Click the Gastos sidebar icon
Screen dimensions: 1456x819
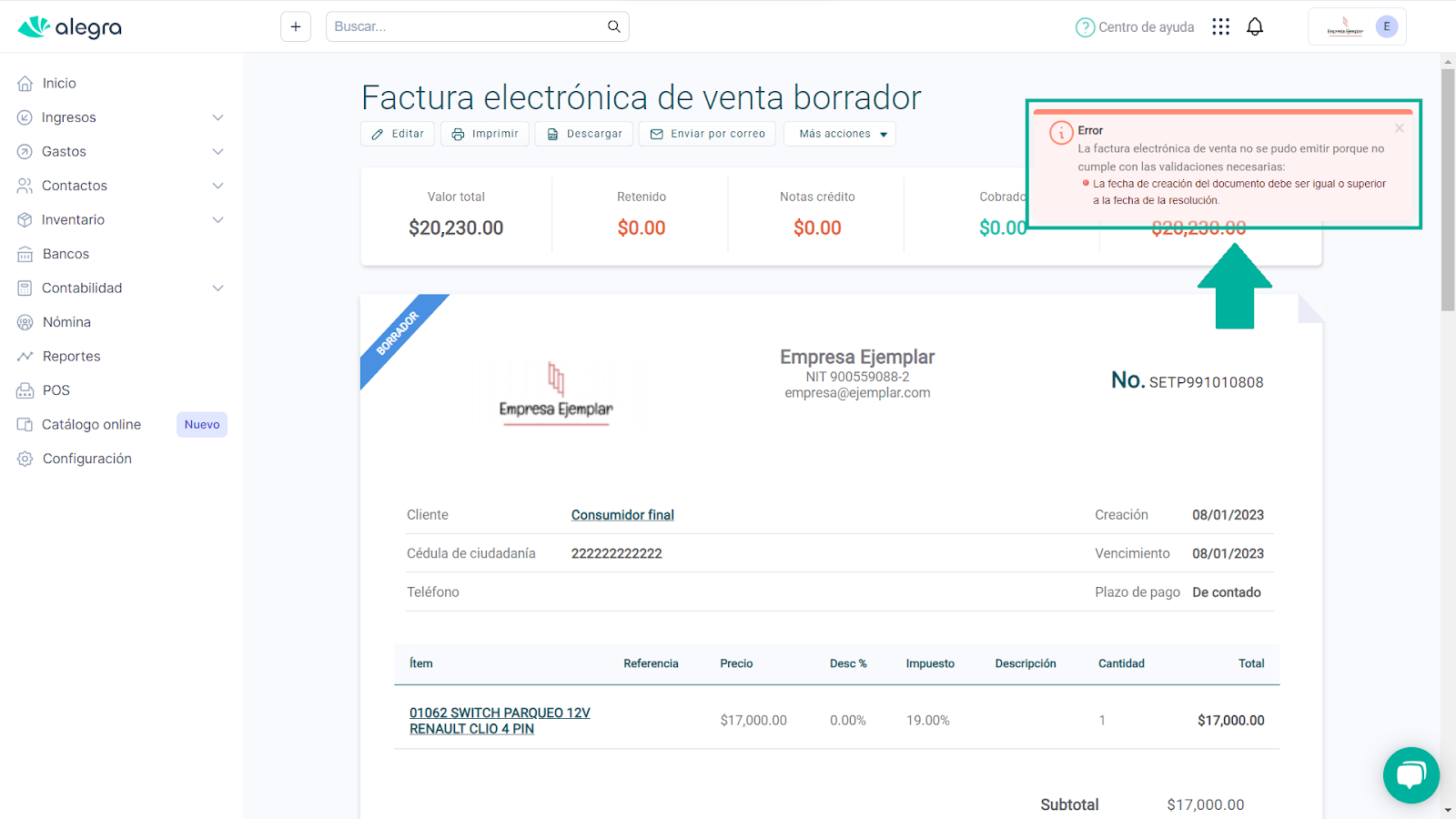pos(25,152)
